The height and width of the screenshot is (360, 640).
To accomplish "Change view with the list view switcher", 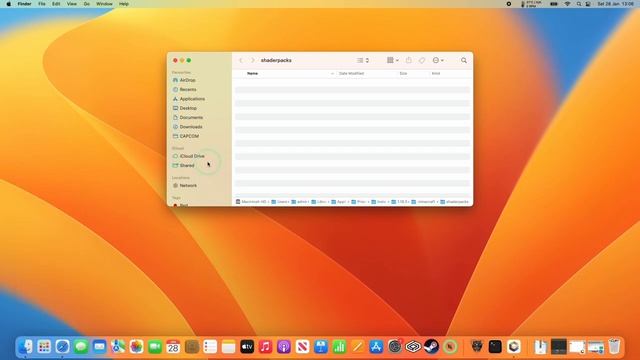I will (363, 60).
